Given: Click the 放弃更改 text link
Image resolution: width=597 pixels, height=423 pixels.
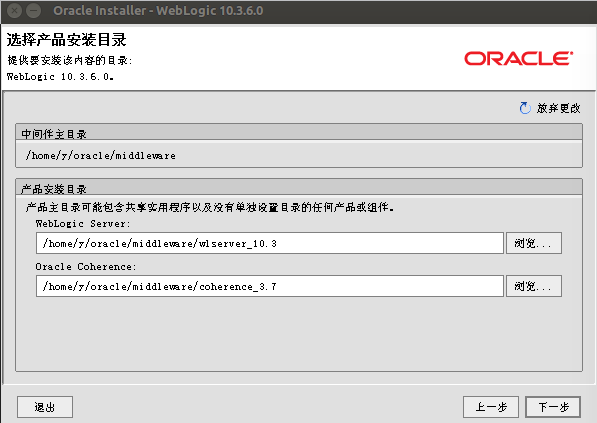Looking at the screenshot, I should [559, 108].
